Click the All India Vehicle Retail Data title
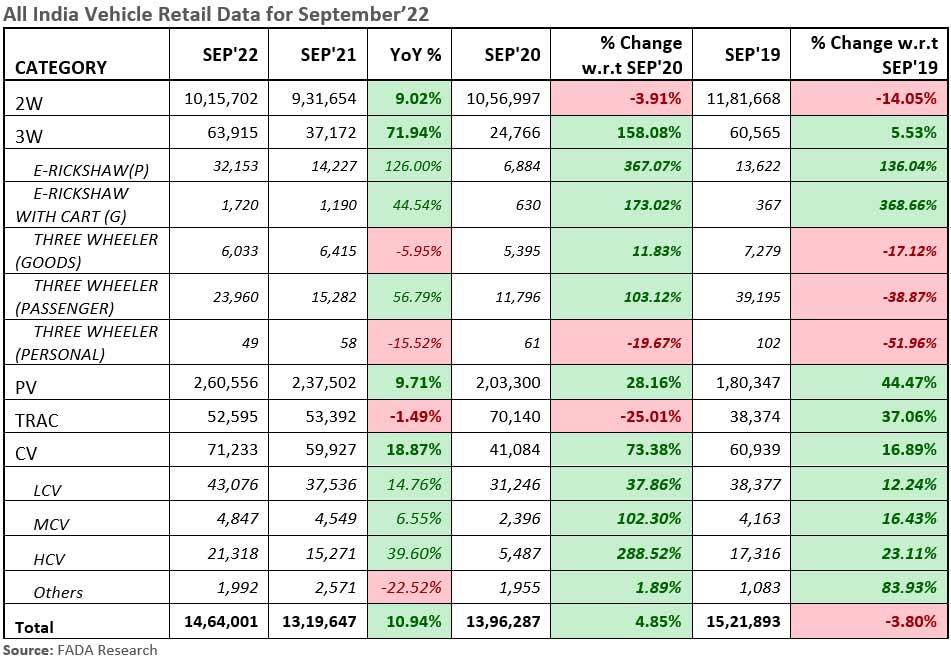Image resolution: width=951 pixels, height=662 pixels. point(210,14)
